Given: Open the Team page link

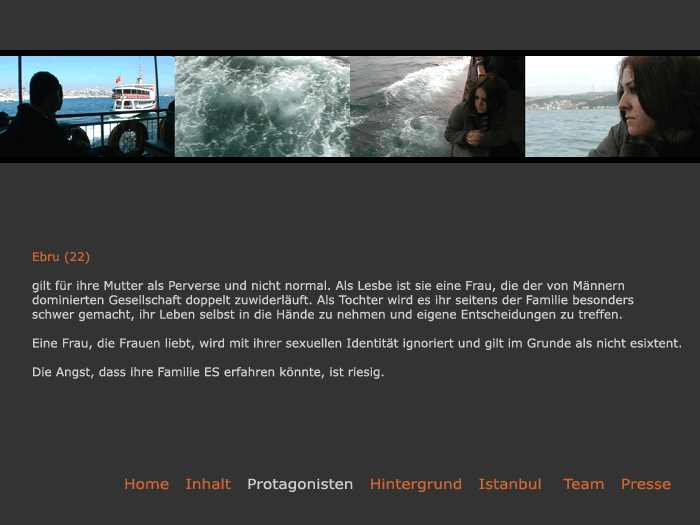Looking at the screenshot, I should [x=583, y=484].
